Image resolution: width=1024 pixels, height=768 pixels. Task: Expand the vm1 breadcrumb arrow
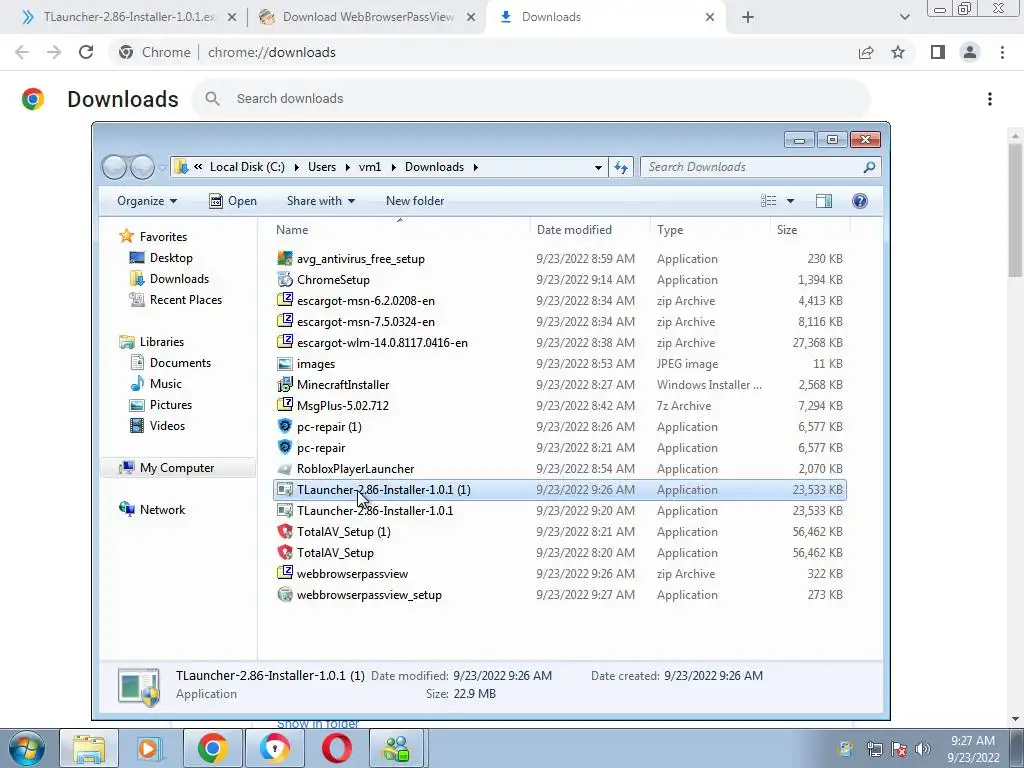click(394, 167)
